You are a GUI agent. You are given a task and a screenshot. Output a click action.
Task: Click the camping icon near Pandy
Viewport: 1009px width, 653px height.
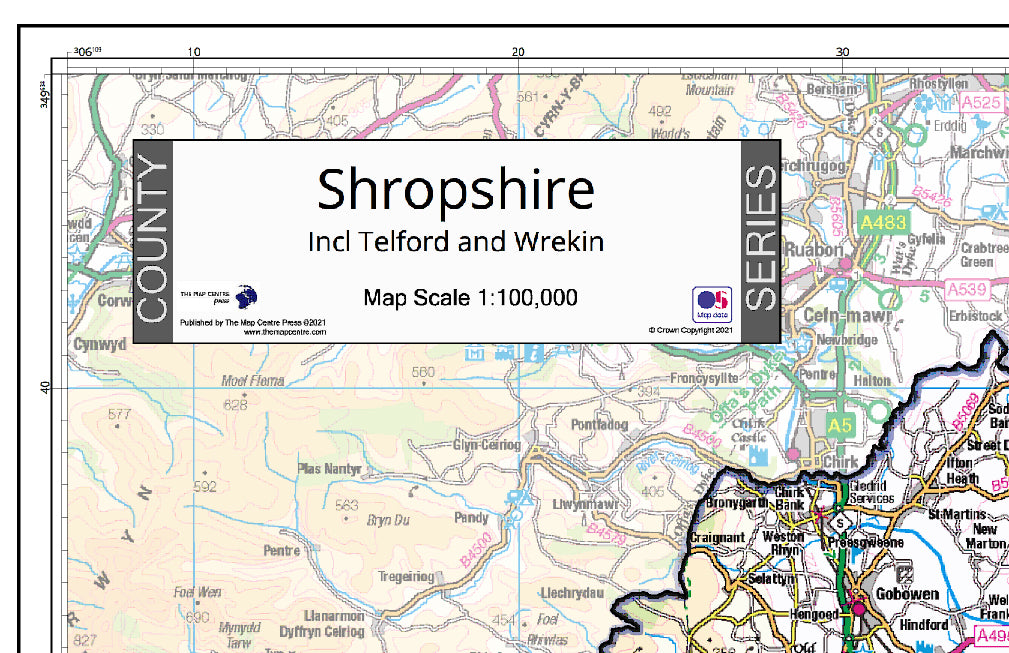pos(519,497)
